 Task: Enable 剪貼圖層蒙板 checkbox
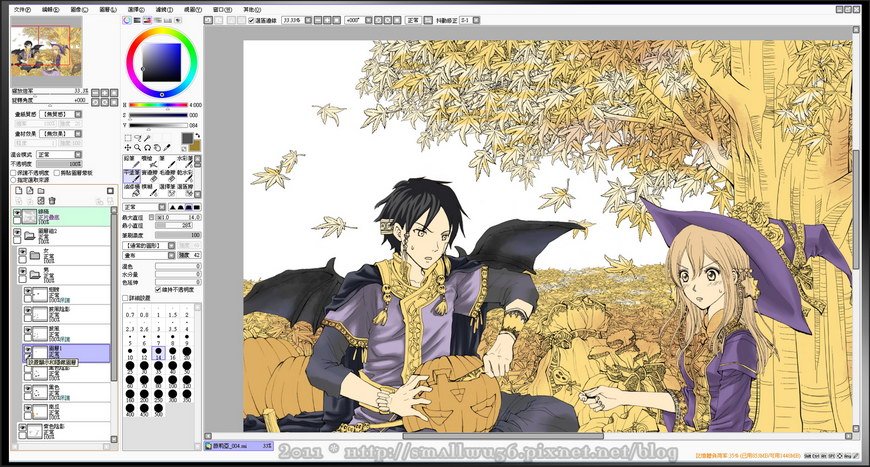(x=57, y=173)
